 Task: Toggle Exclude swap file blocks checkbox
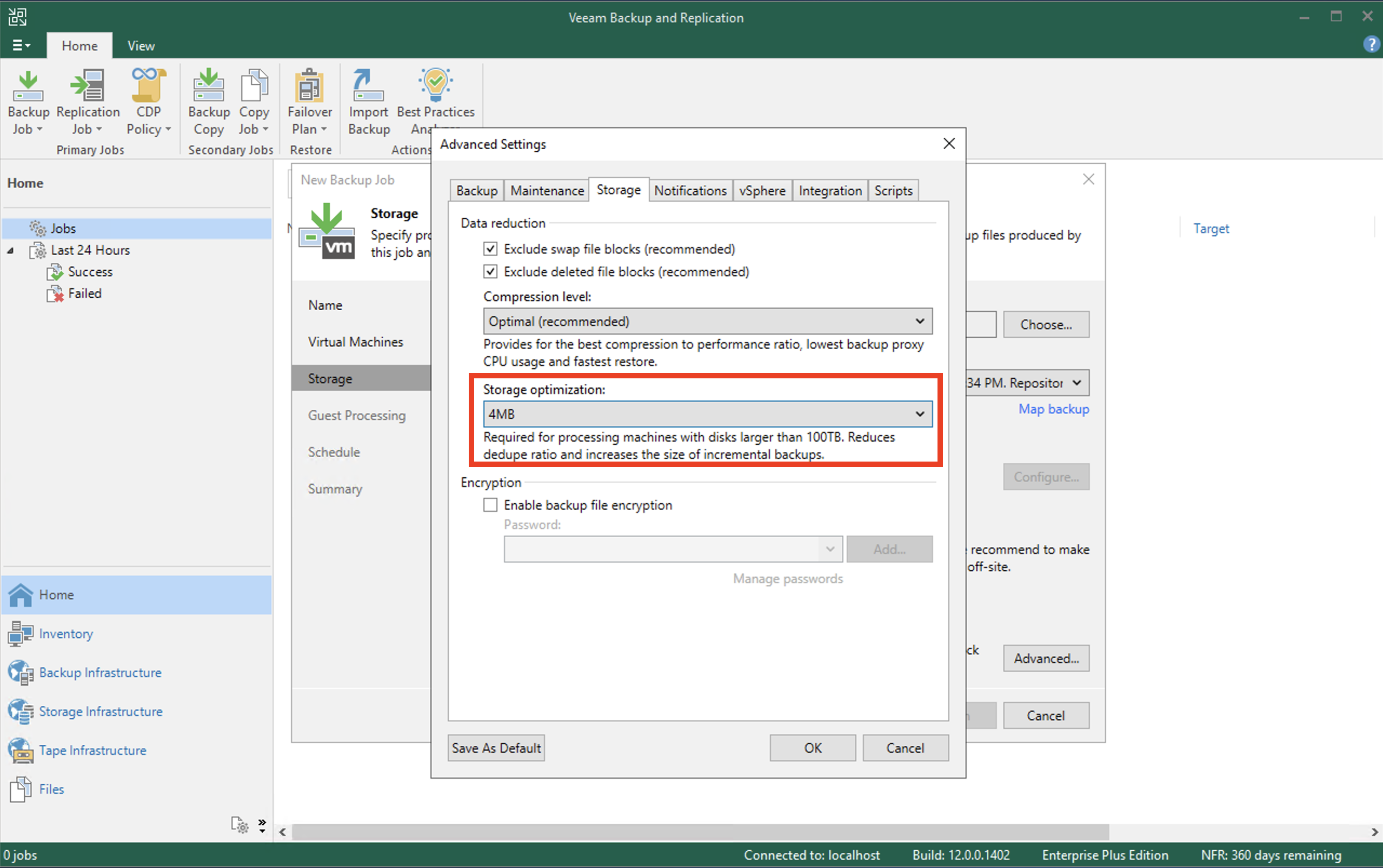click(x=490, y=249)
